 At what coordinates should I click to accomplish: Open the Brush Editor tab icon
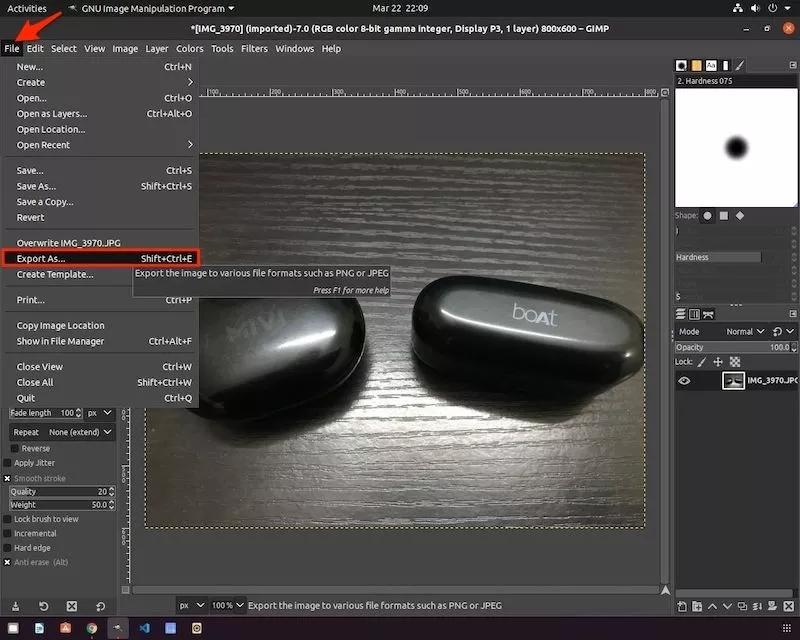[740, 65]
